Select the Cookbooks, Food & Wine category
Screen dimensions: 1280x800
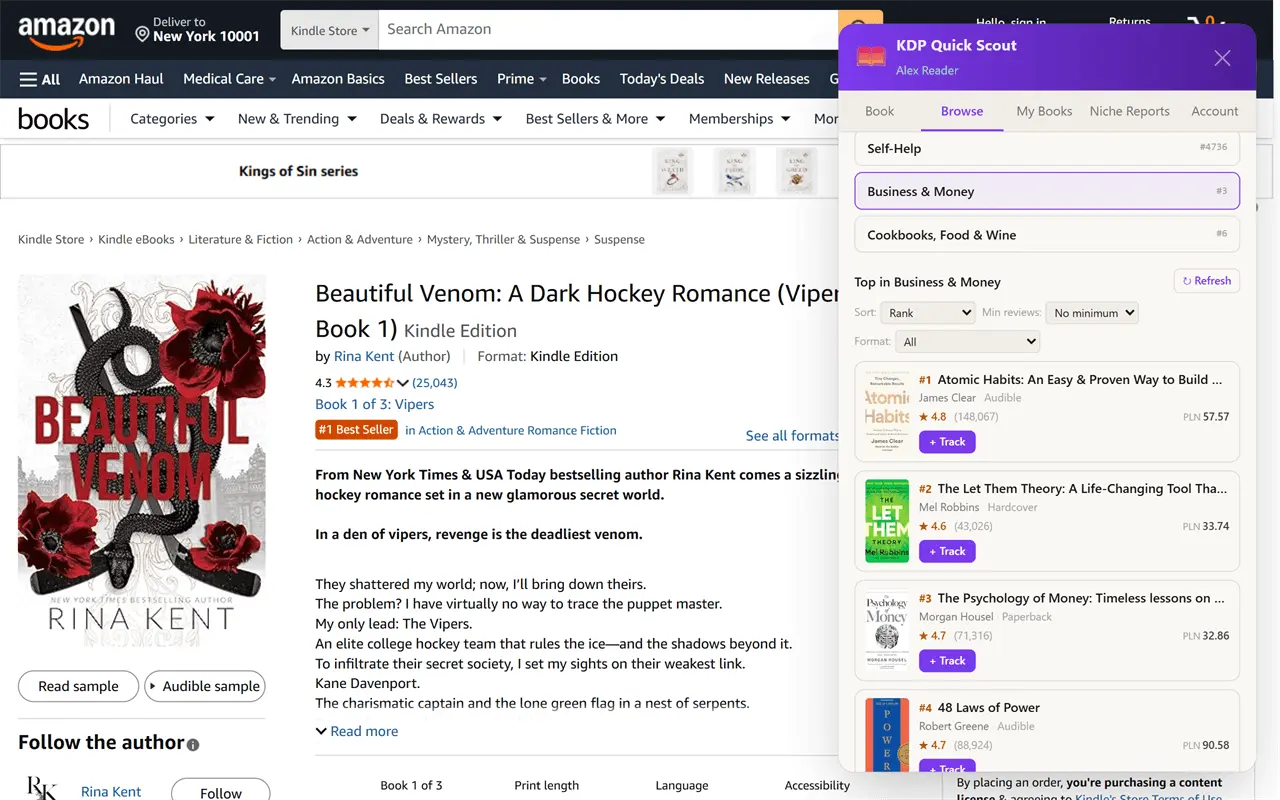pyautogui.click(x=1047, y=235)
